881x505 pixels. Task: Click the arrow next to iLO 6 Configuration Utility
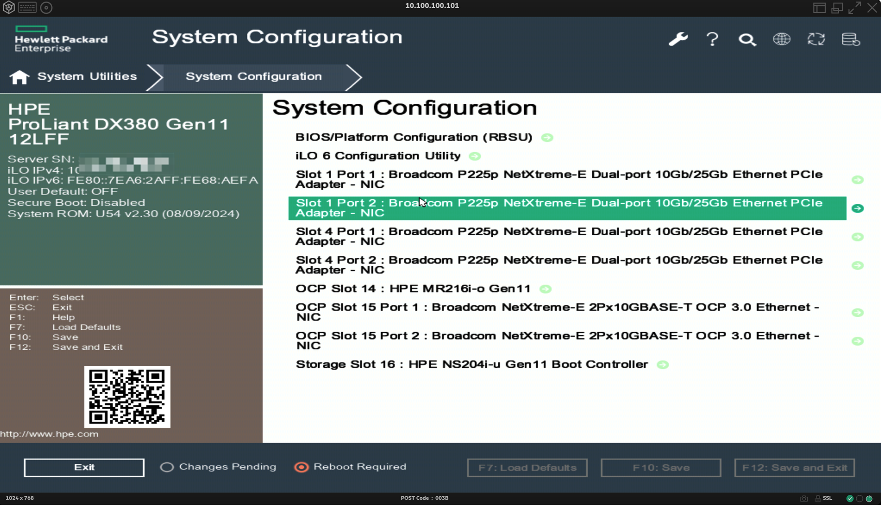[475, 156]
